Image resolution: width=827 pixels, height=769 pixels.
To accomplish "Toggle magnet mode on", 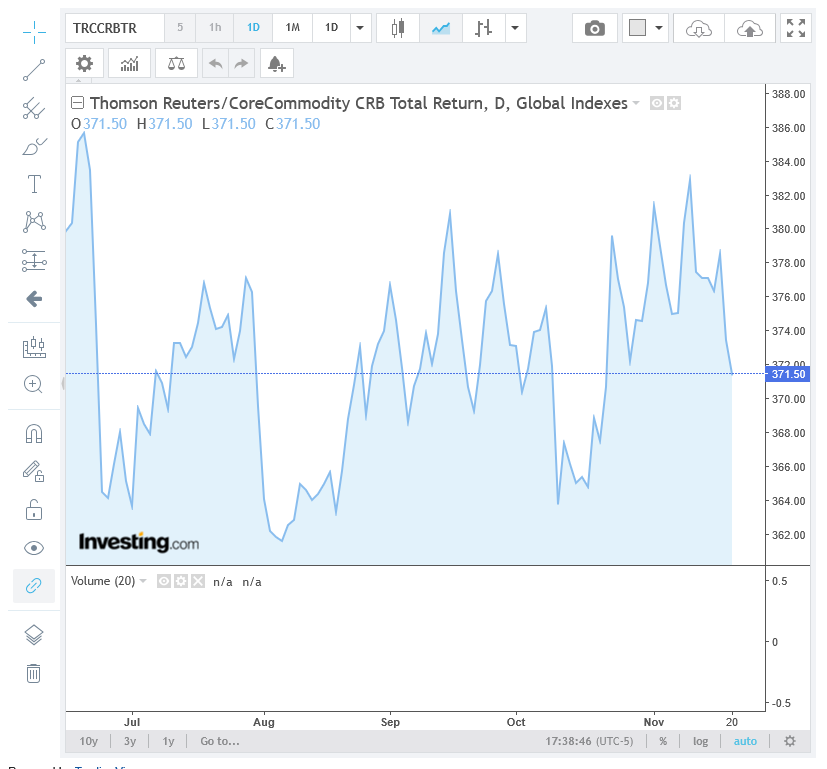I will (x=34, y=433).
